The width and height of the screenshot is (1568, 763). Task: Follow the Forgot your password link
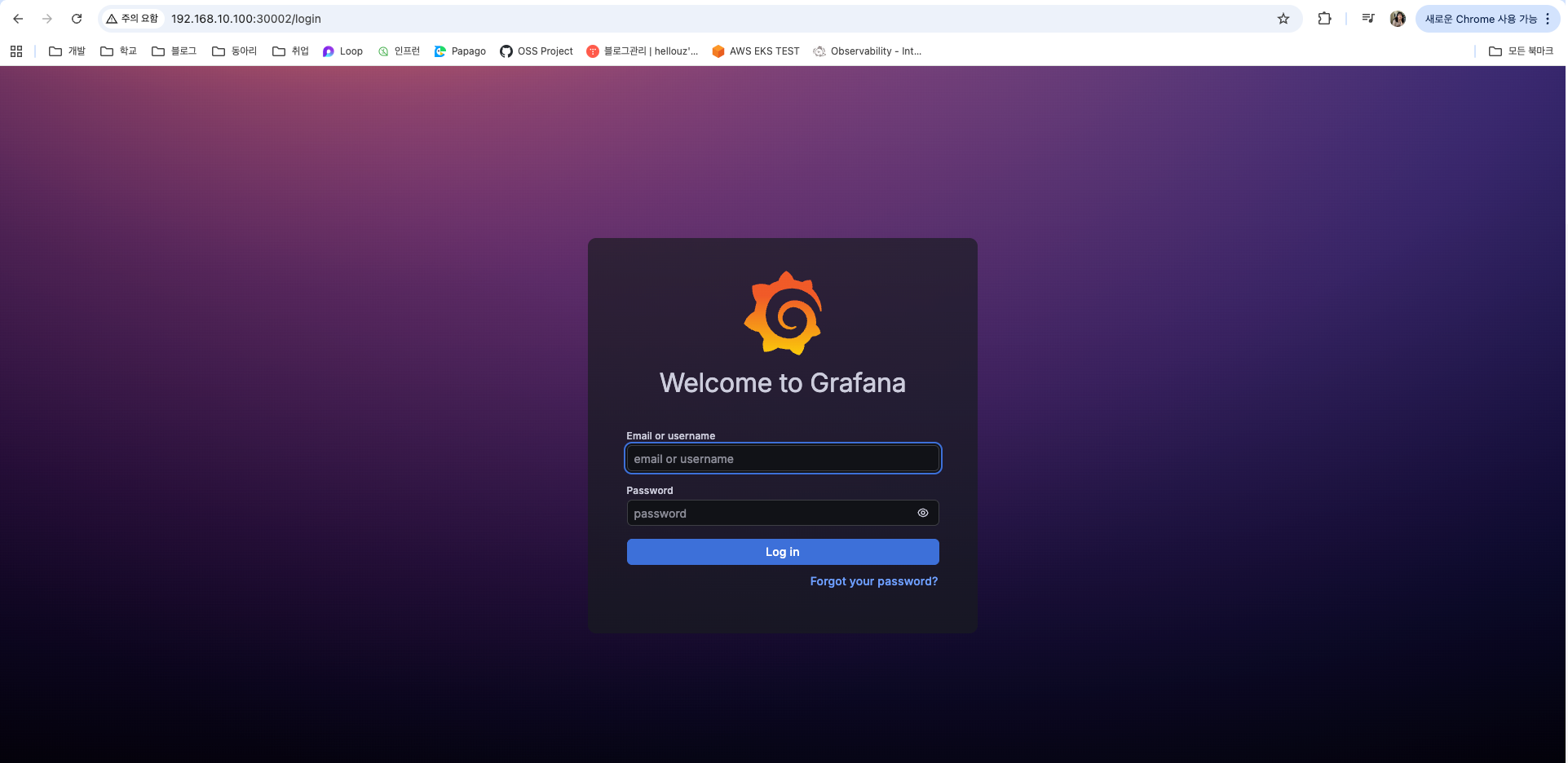point(874,581)
